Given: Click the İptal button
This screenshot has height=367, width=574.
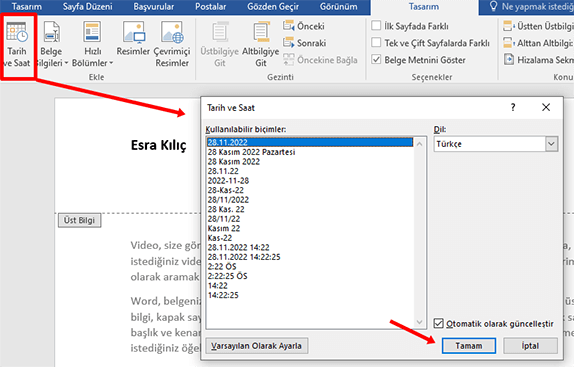Looking at the screenshot, I should [530, 346].
